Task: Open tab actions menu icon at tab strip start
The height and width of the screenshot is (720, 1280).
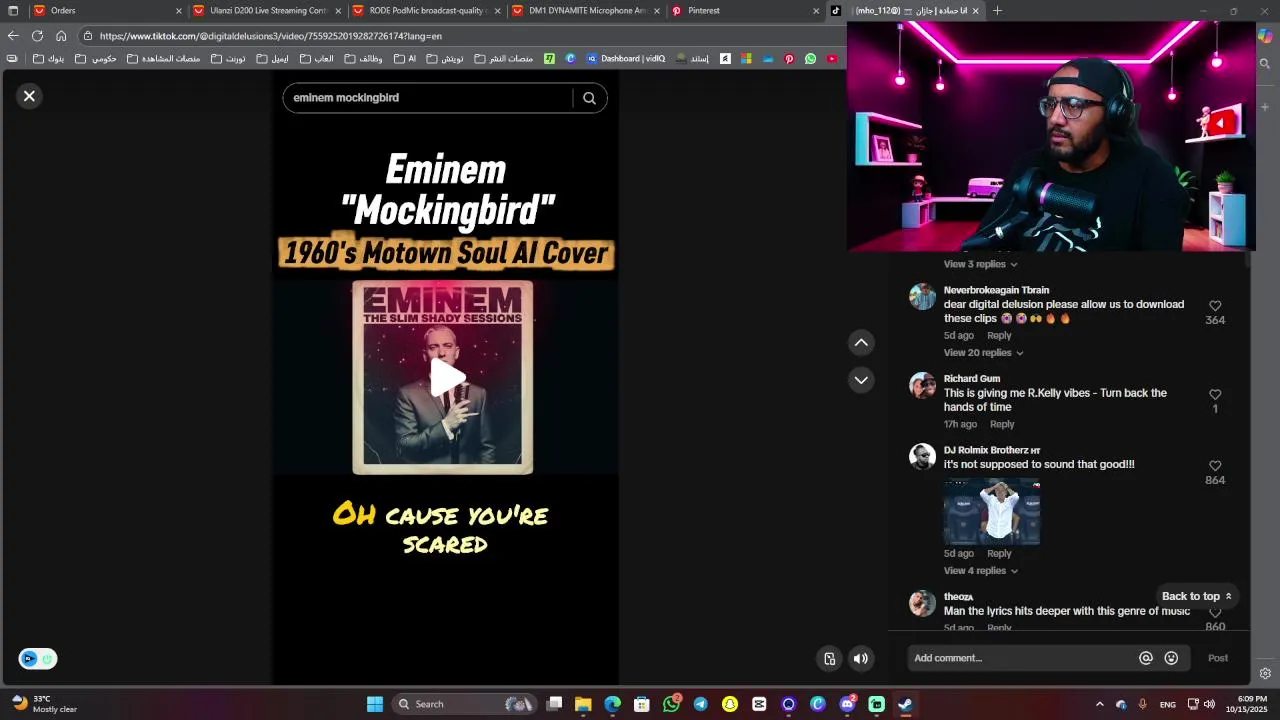Action: coord(13,11)
